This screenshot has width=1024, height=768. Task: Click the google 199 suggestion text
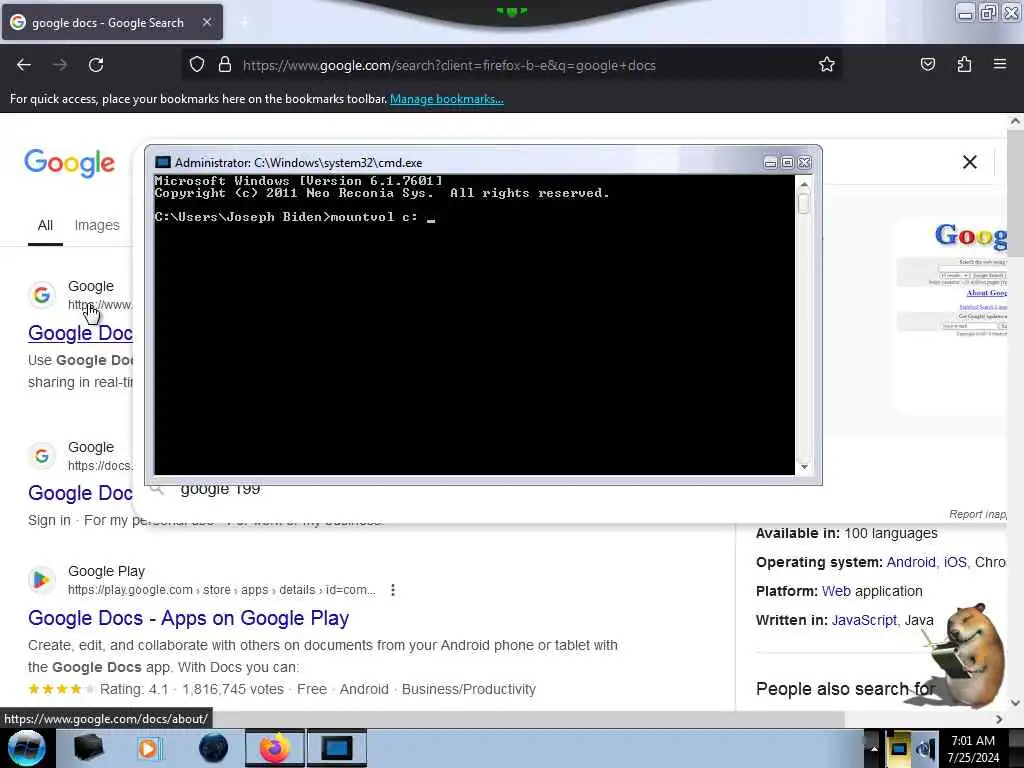220,489
